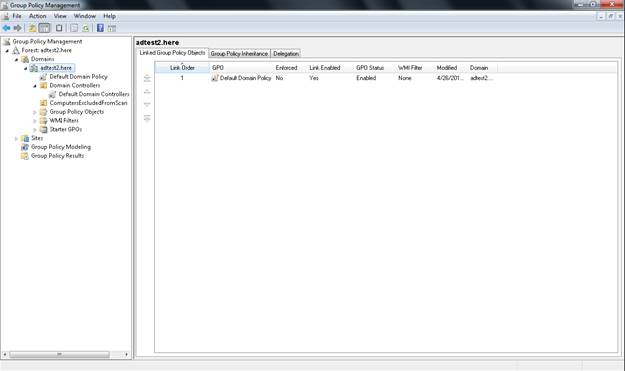Expand the Starter GPOs node arrow

coord(35,130)
